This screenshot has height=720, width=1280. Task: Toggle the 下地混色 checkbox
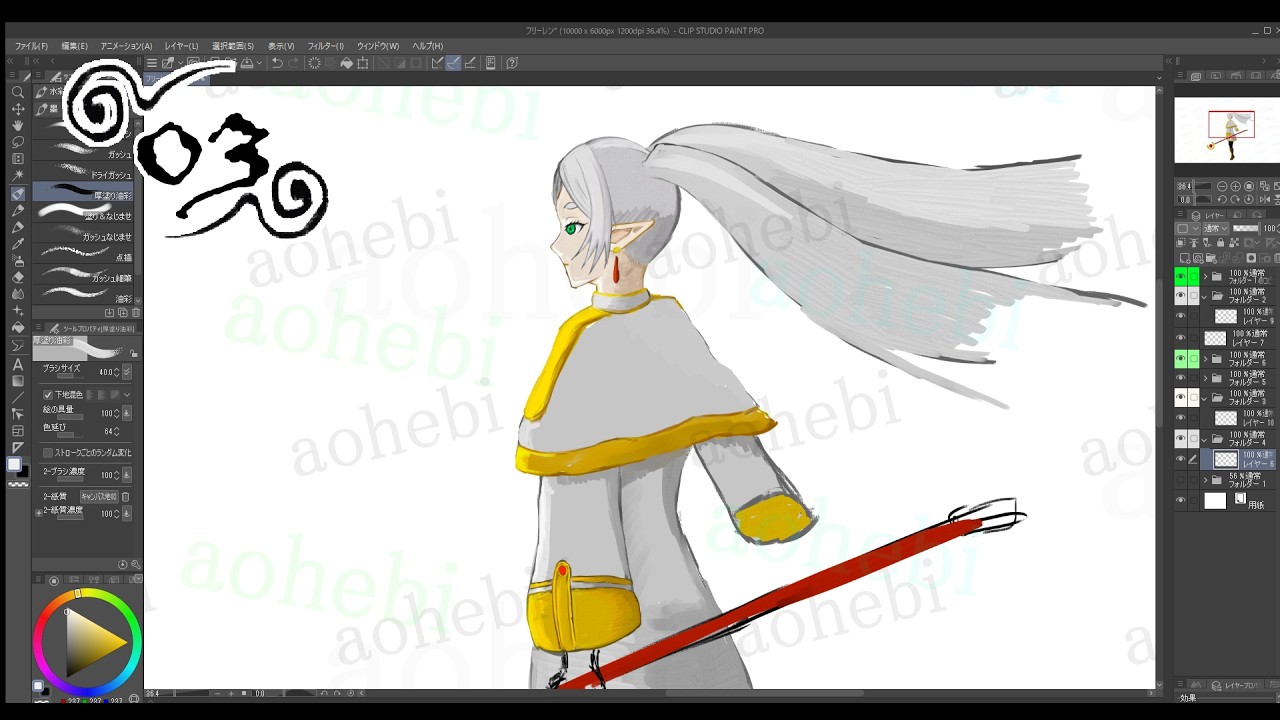click(48, 395)
